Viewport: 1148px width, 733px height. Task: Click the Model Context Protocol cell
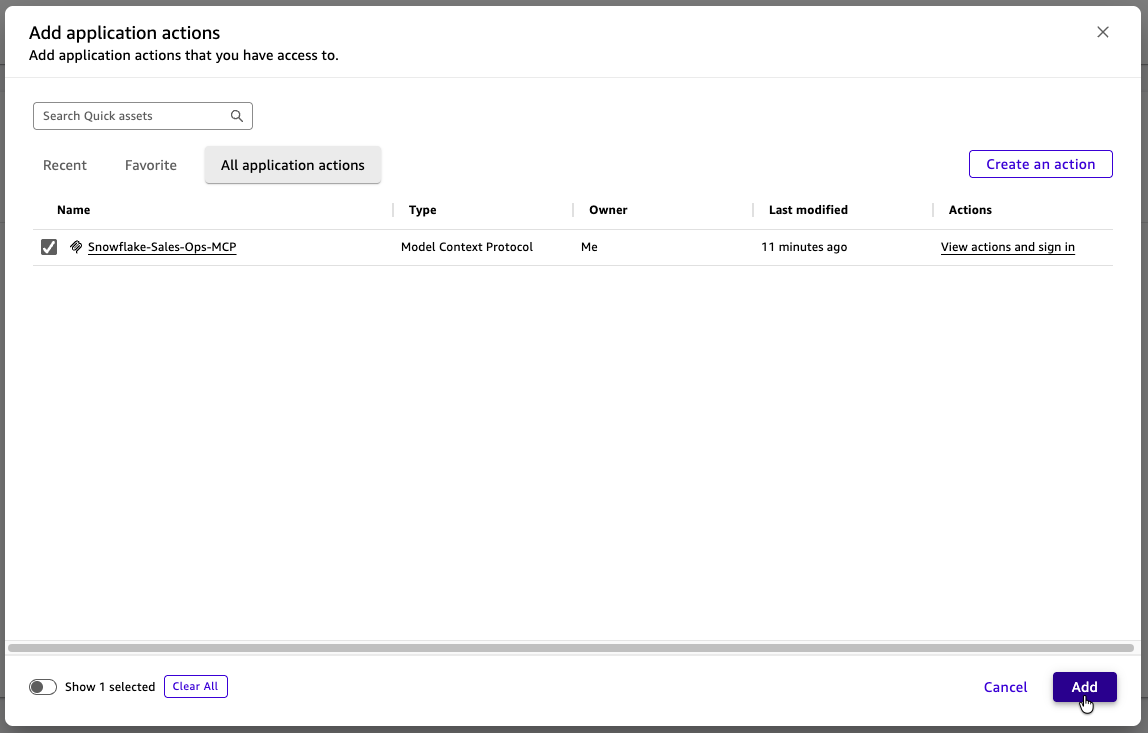467,247
